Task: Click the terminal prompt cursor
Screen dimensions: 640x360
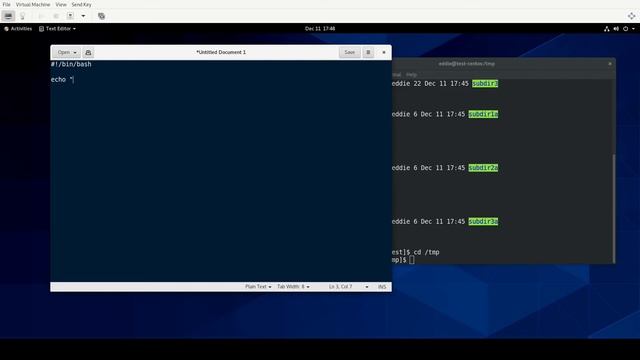Action: coord(412,260)
